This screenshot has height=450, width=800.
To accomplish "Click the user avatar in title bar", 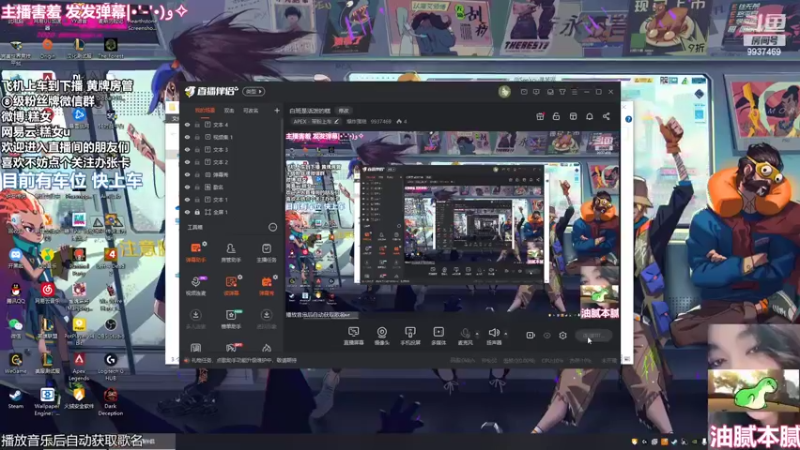I will pos(504,91).
